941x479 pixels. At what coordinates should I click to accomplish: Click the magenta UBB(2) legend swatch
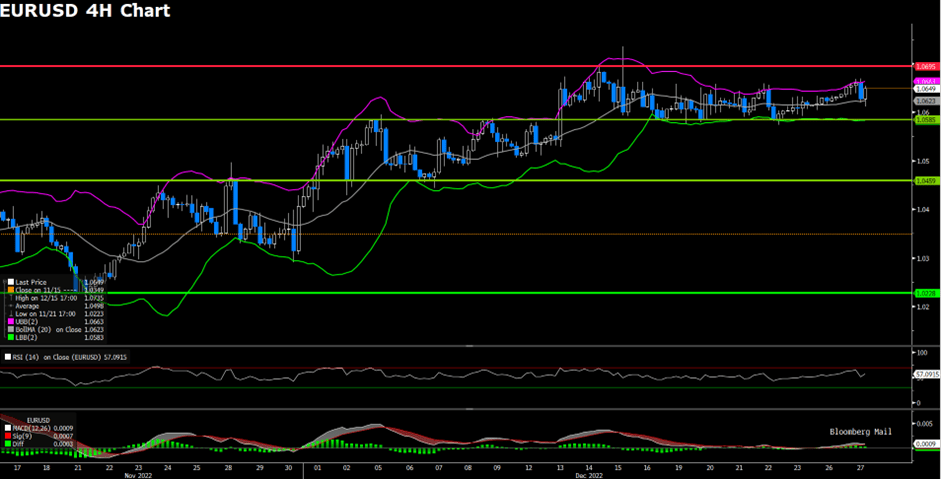tap(9, 322)
